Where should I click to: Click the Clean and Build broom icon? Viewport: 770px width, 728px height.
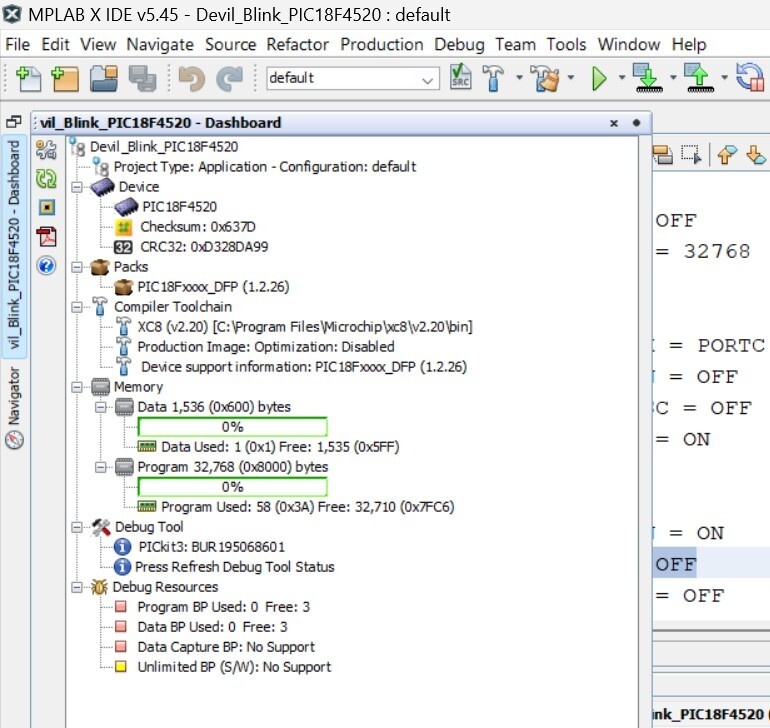546,78
